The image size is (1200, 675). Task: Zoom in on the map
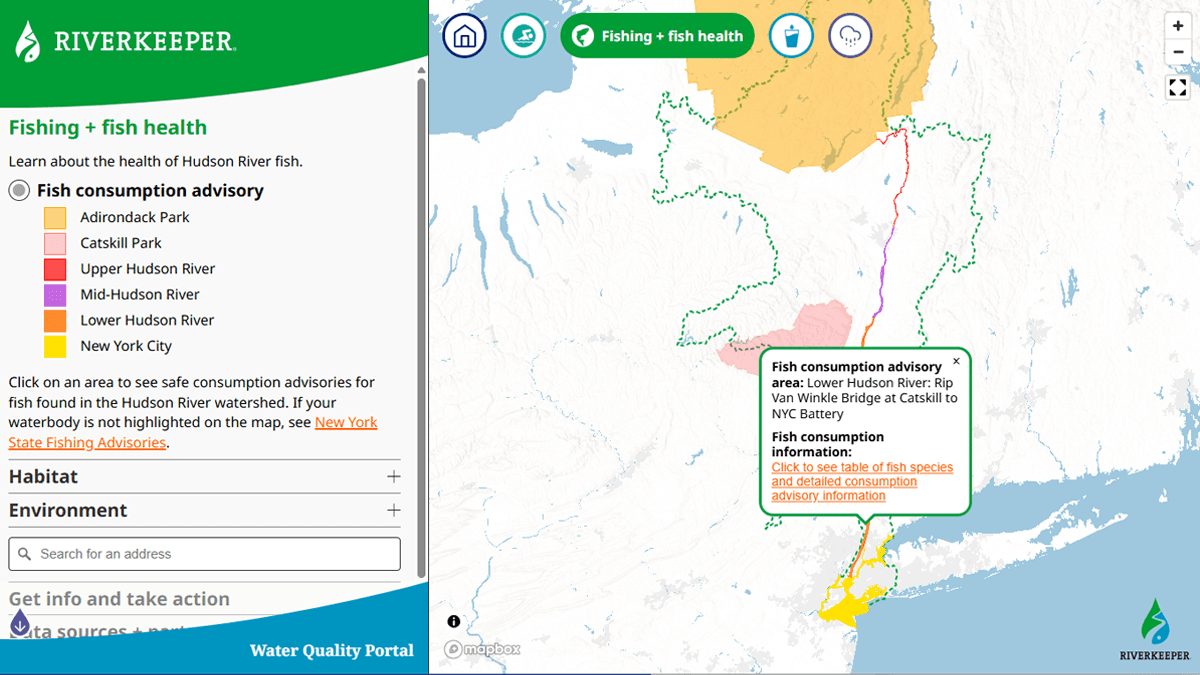[1178, 27]
